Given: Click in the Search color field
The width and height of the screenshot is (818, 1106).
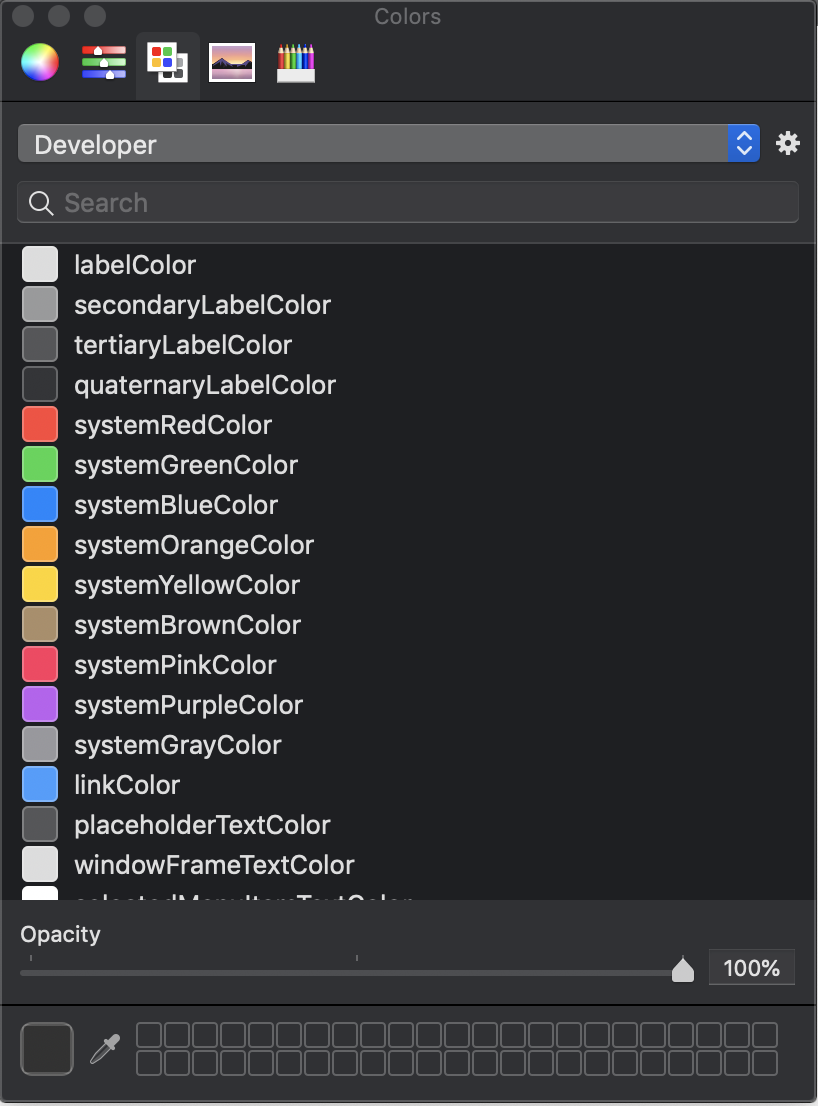Looking at the screenshot, I should point(420,203).
